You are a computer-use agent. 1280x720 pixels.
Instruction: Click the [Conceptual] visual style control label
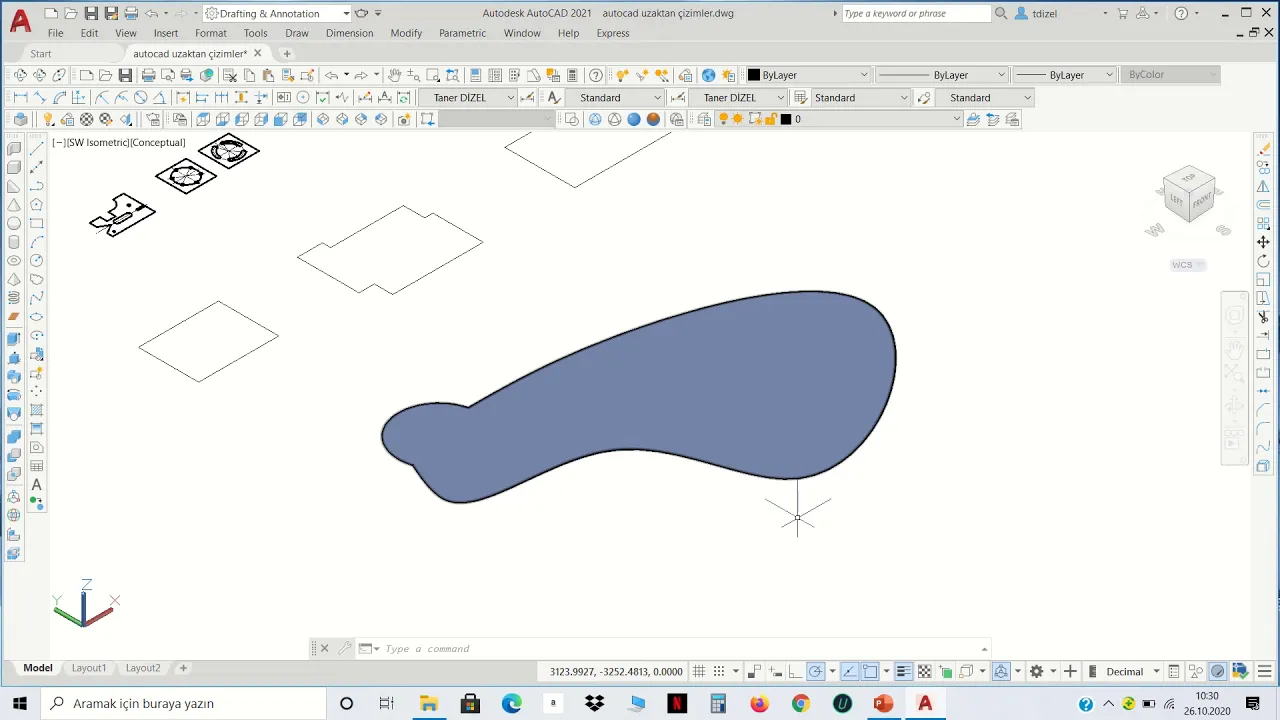click(x=158, y=143)
